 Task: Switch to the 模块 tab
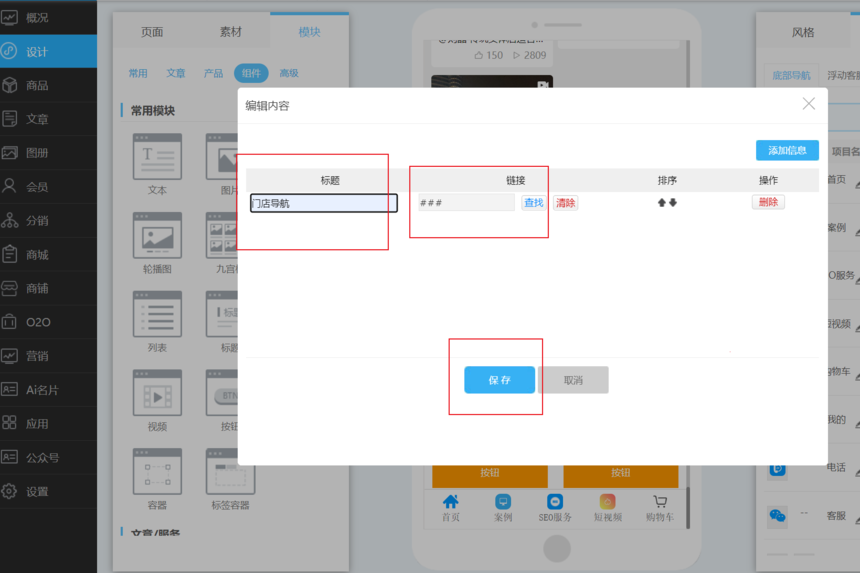pyautogui.click(x=309, y=32)
